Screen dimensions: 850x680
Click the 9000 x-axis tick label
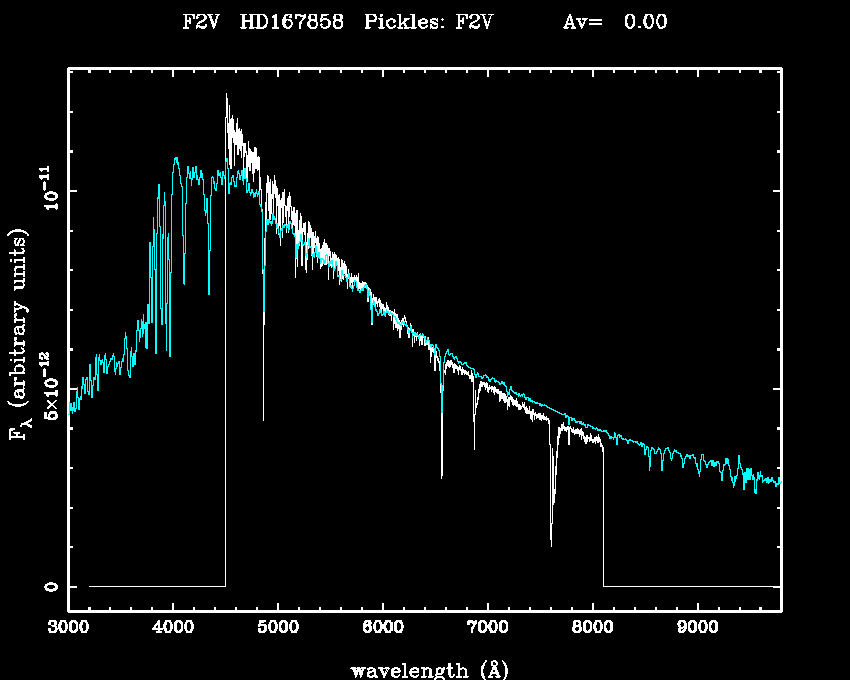(x=696, y=628)
